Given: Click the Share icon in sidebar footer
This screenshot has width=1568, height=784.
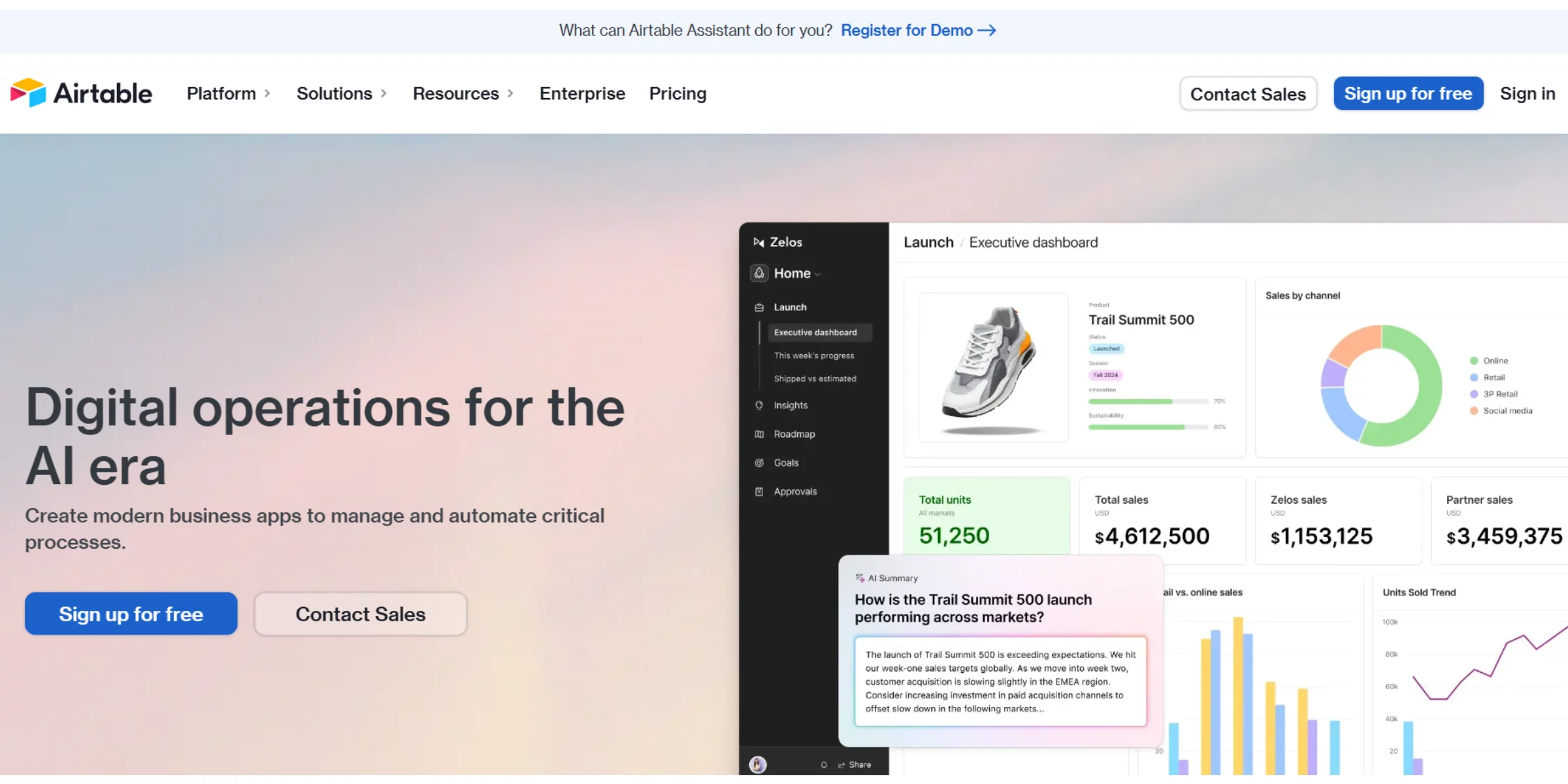Looking at the screenshot, I should point(841,764).
